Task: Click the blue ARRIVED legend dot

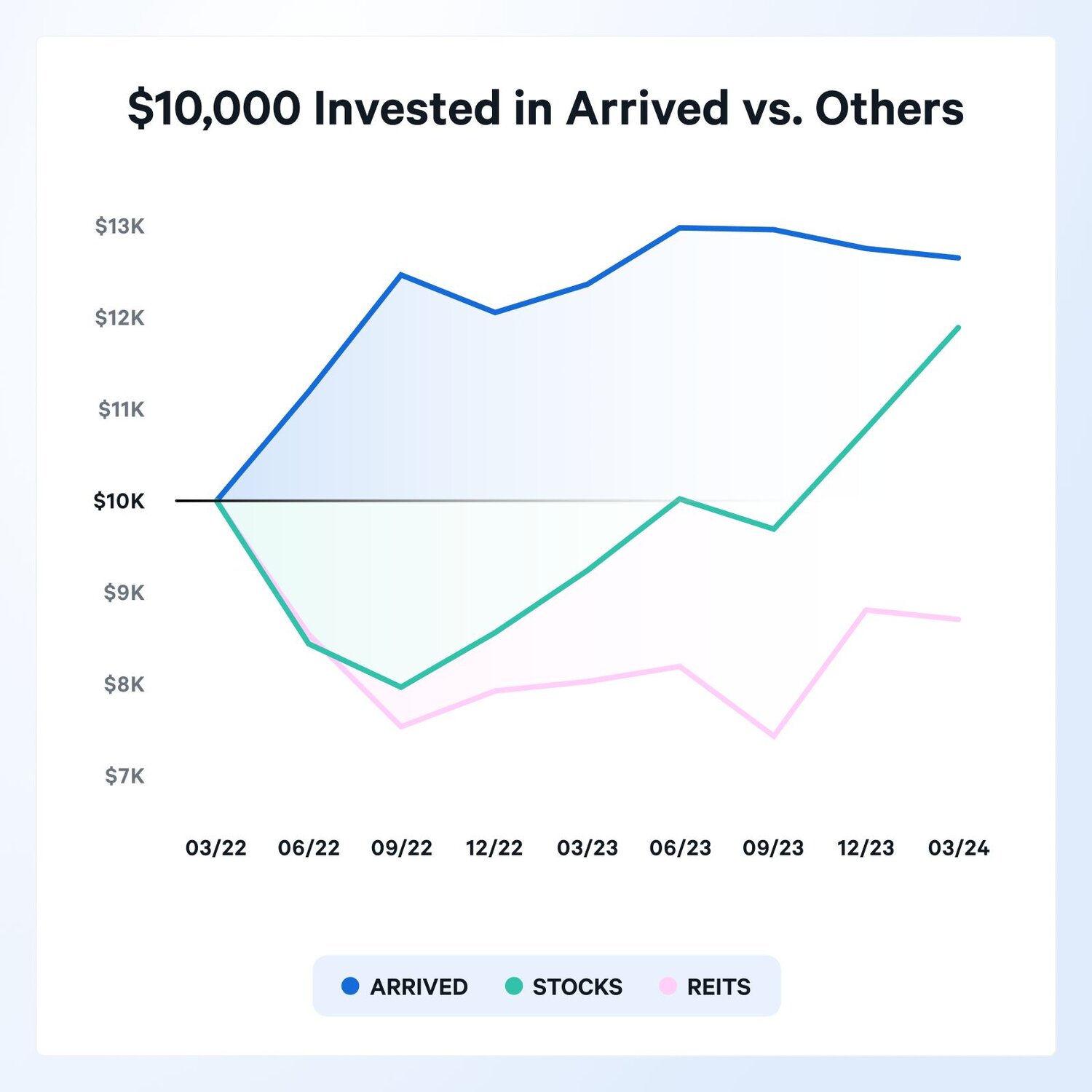Action: tap(350, 986)
